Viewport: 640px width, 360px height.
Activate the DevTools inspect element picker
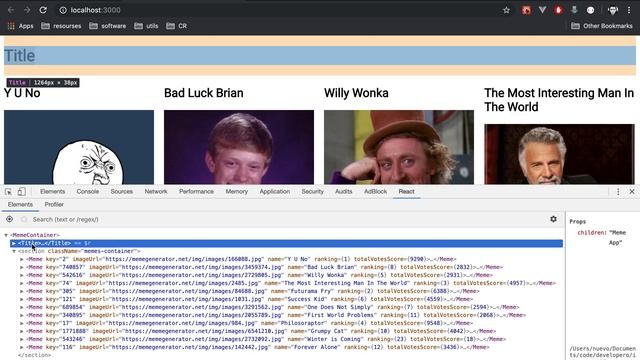pos(8,191)
